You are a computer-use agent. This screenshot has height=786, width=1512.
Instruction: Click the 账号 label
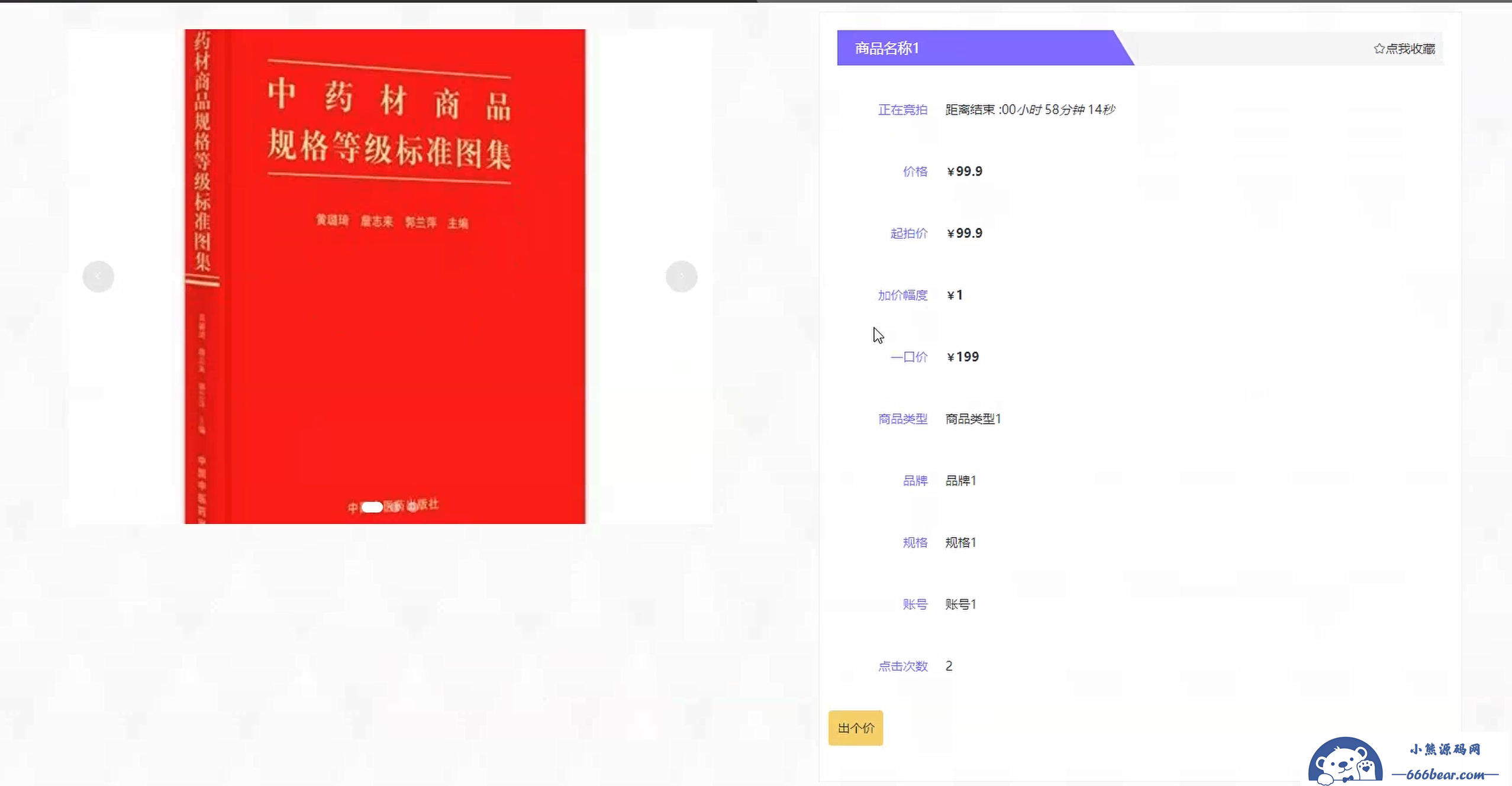[x=915, y=604]
